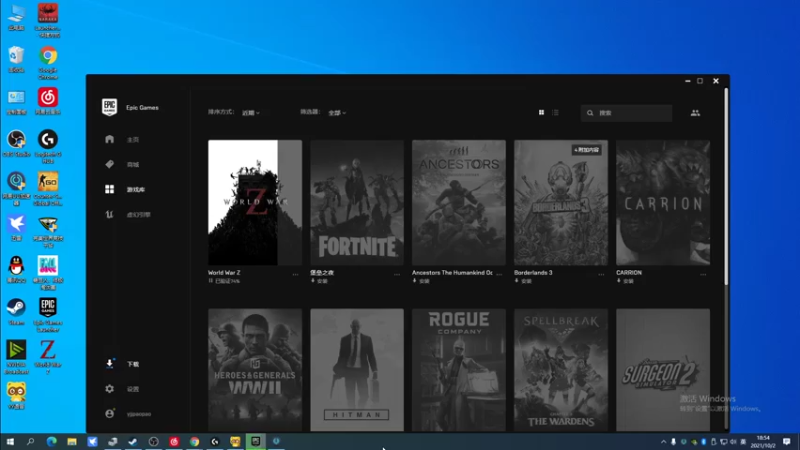Switch library to list view

[556, 113]
